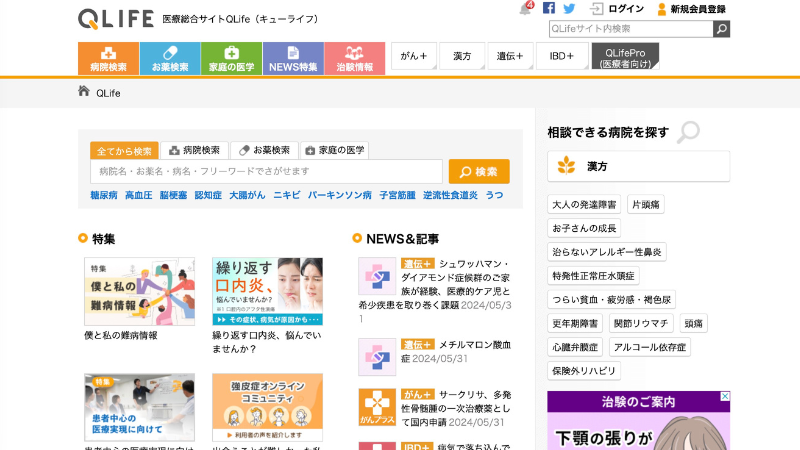Click the QLife breadcrumb text

(108, 93)
